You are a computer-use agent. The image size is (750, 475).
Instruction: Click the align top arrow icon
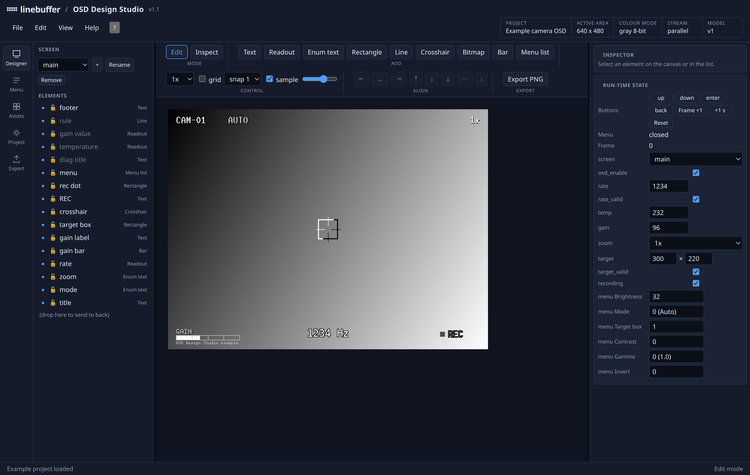click(416, 79)
